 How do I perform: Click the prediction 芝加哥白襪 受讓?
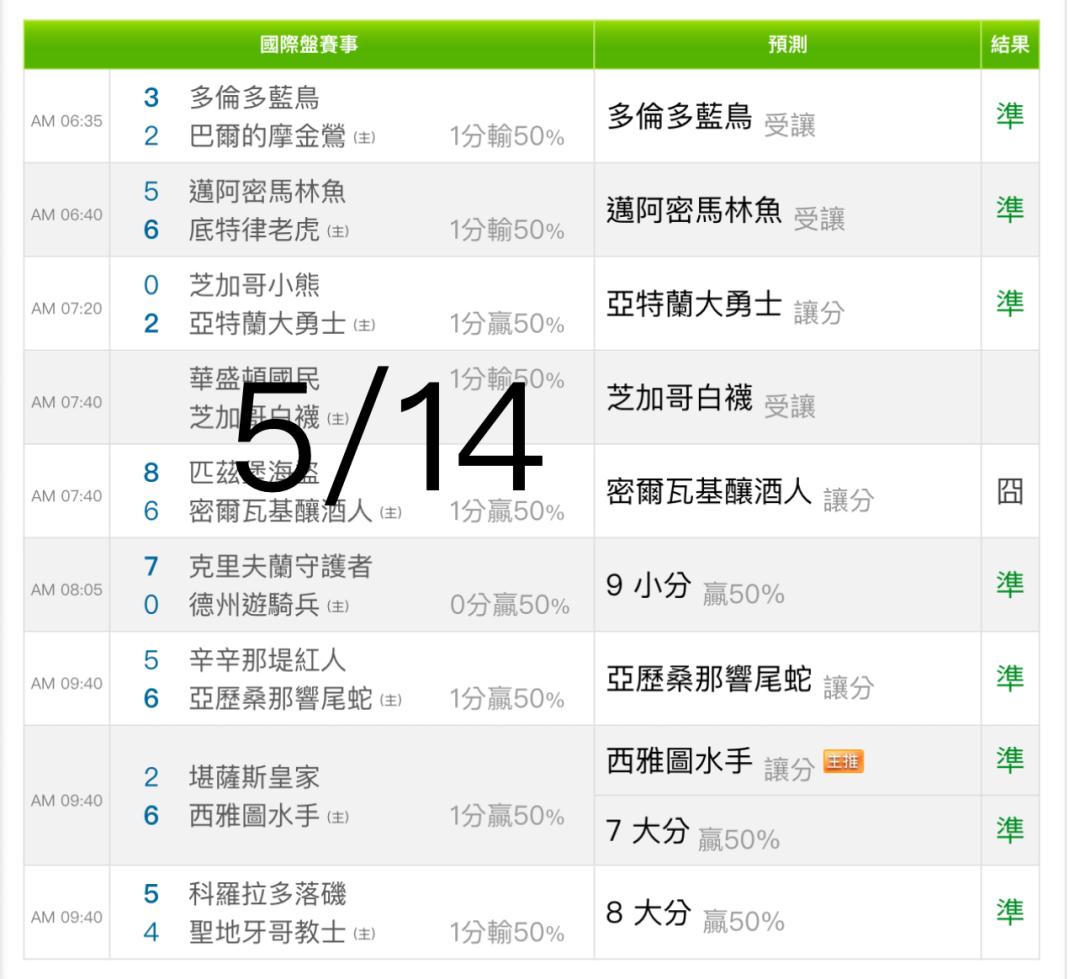711,400
